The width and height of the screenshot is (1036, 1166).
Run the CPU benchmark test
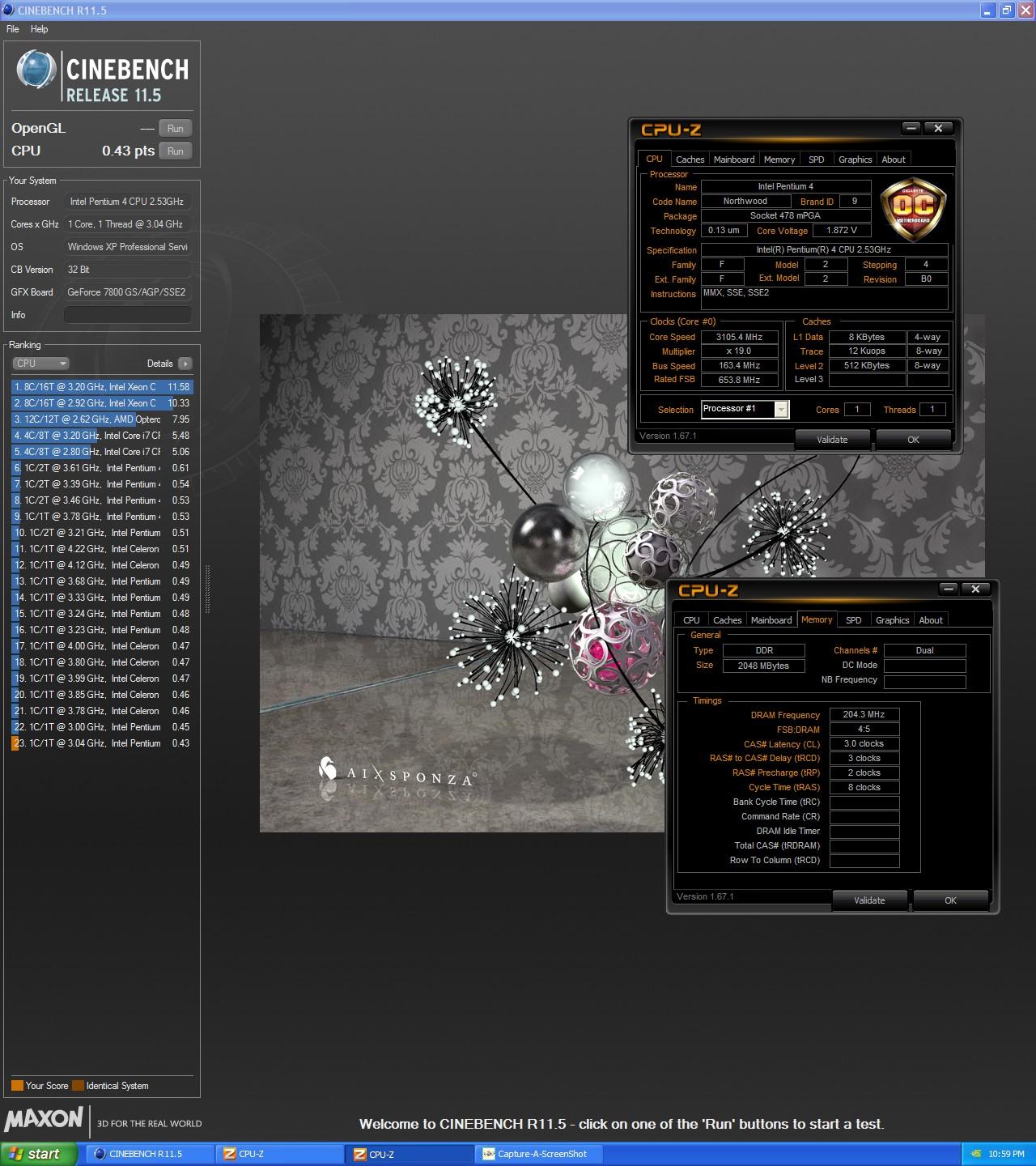(176, 151)
